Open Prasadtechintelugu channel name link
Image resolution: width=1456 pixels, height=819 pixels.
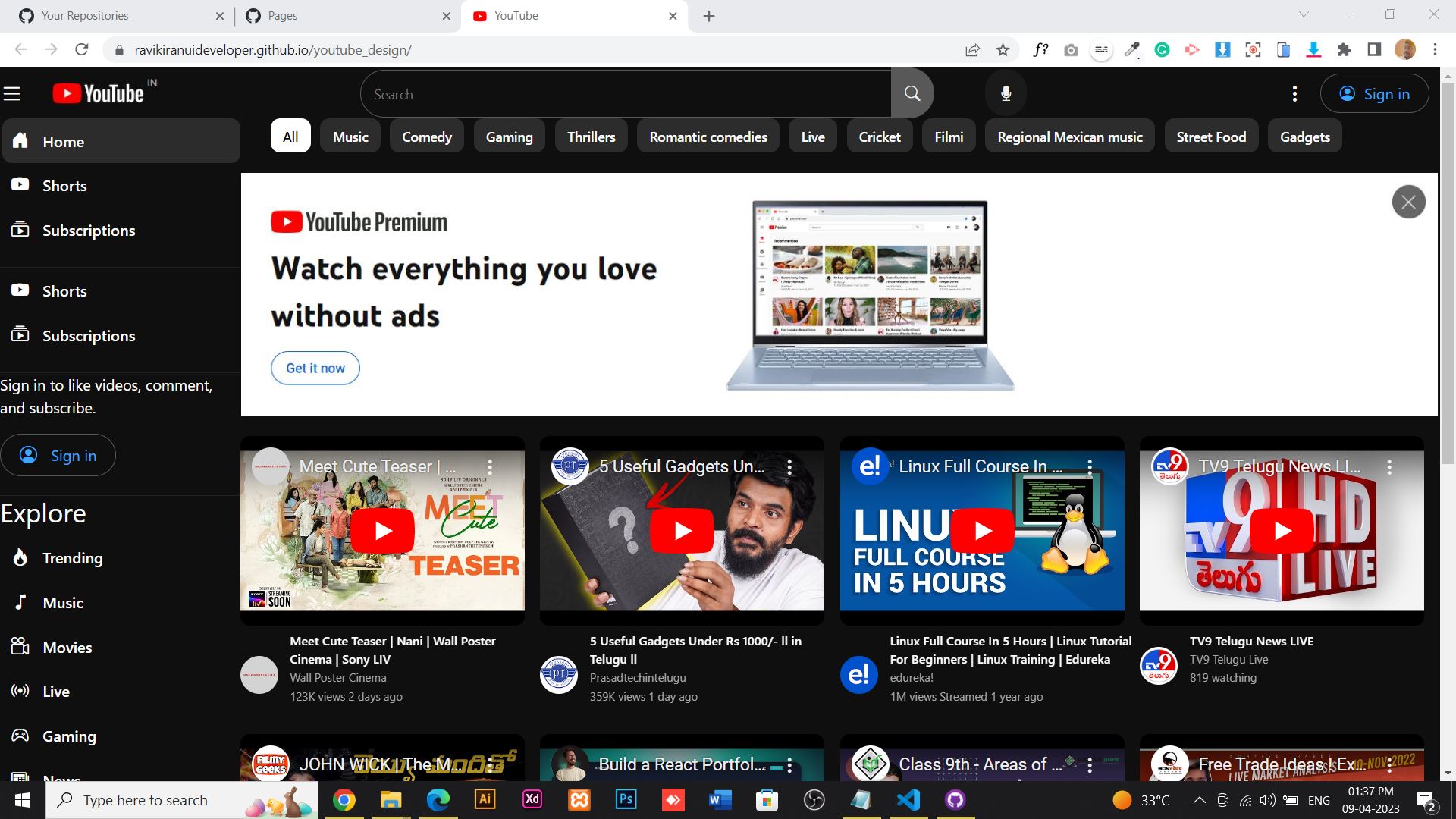[638, 677]
